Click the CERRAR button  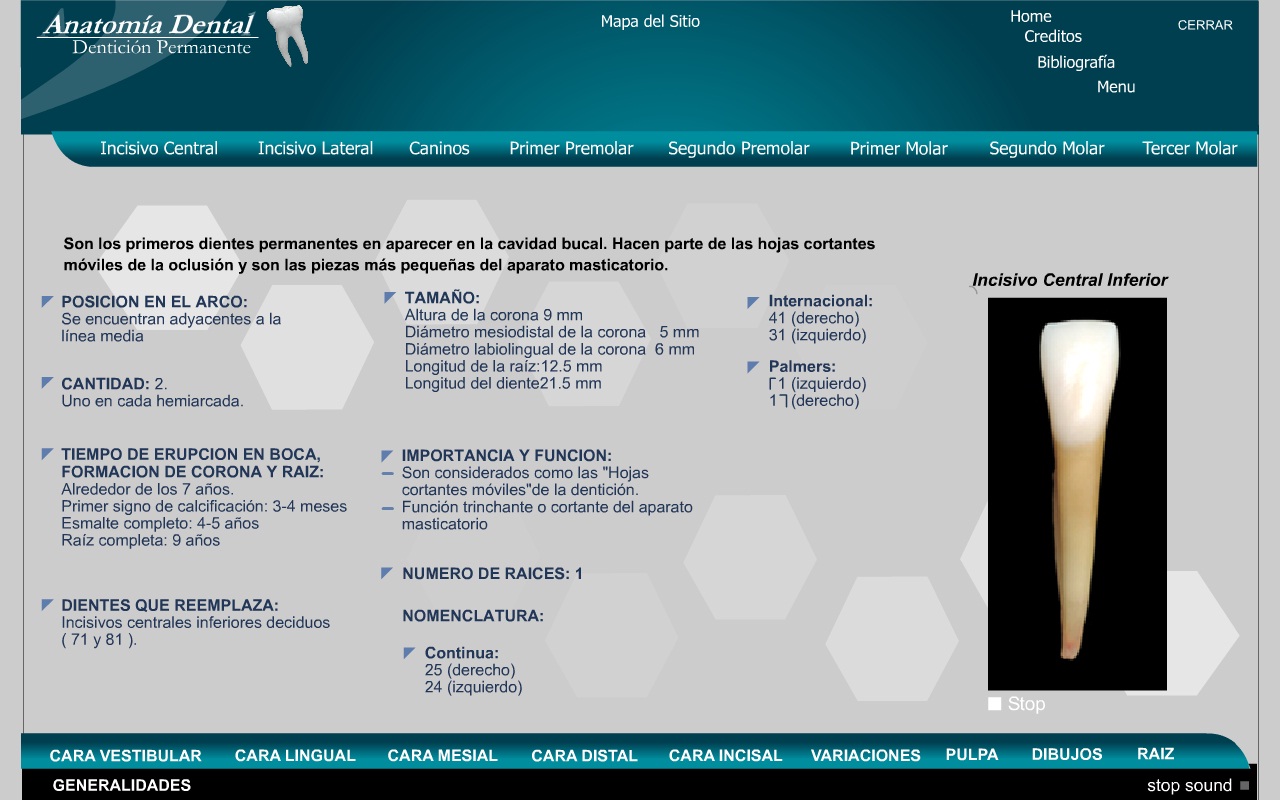(x=1204, y=25)
